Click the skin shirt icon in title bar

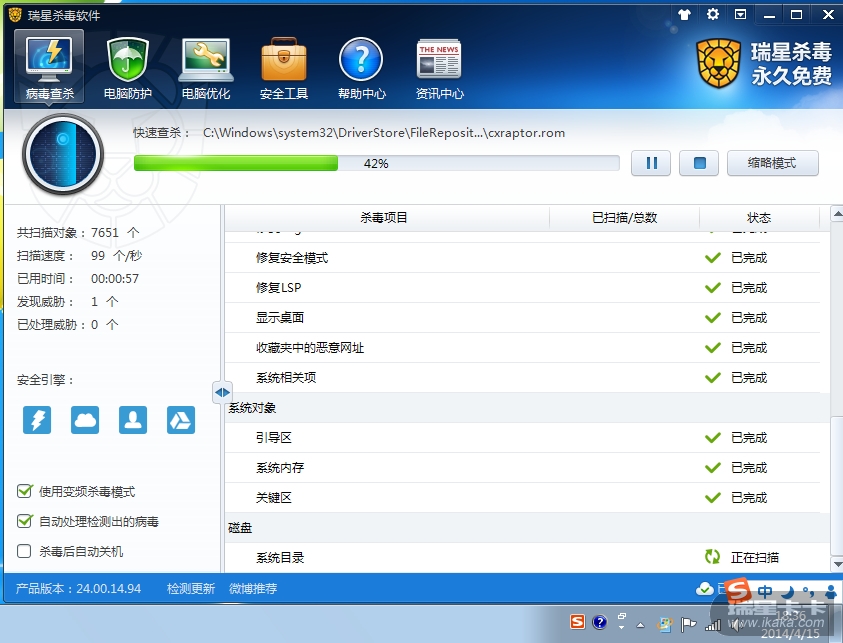point(684,15)
